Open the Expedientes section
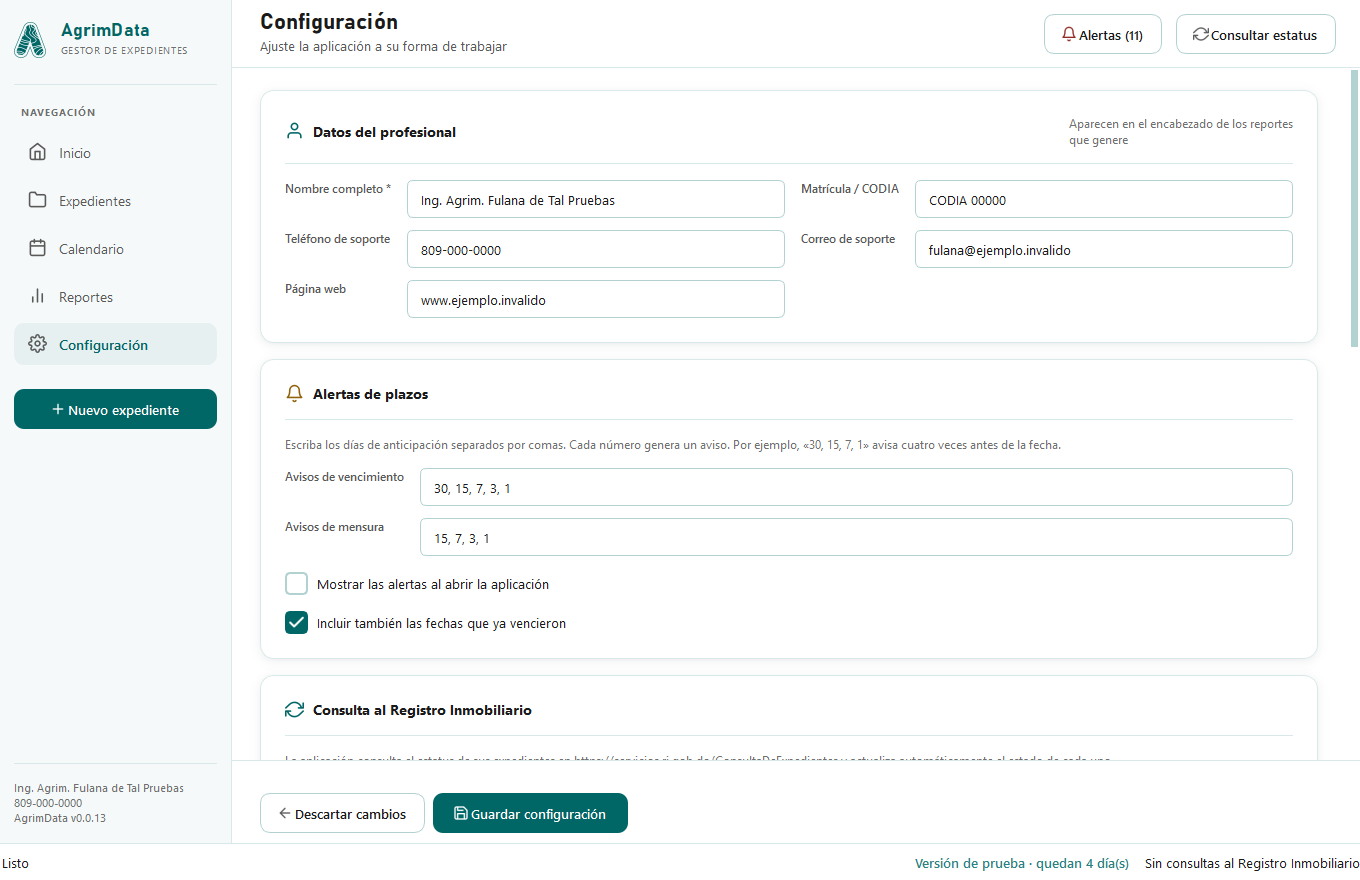 tap(115, 201)
